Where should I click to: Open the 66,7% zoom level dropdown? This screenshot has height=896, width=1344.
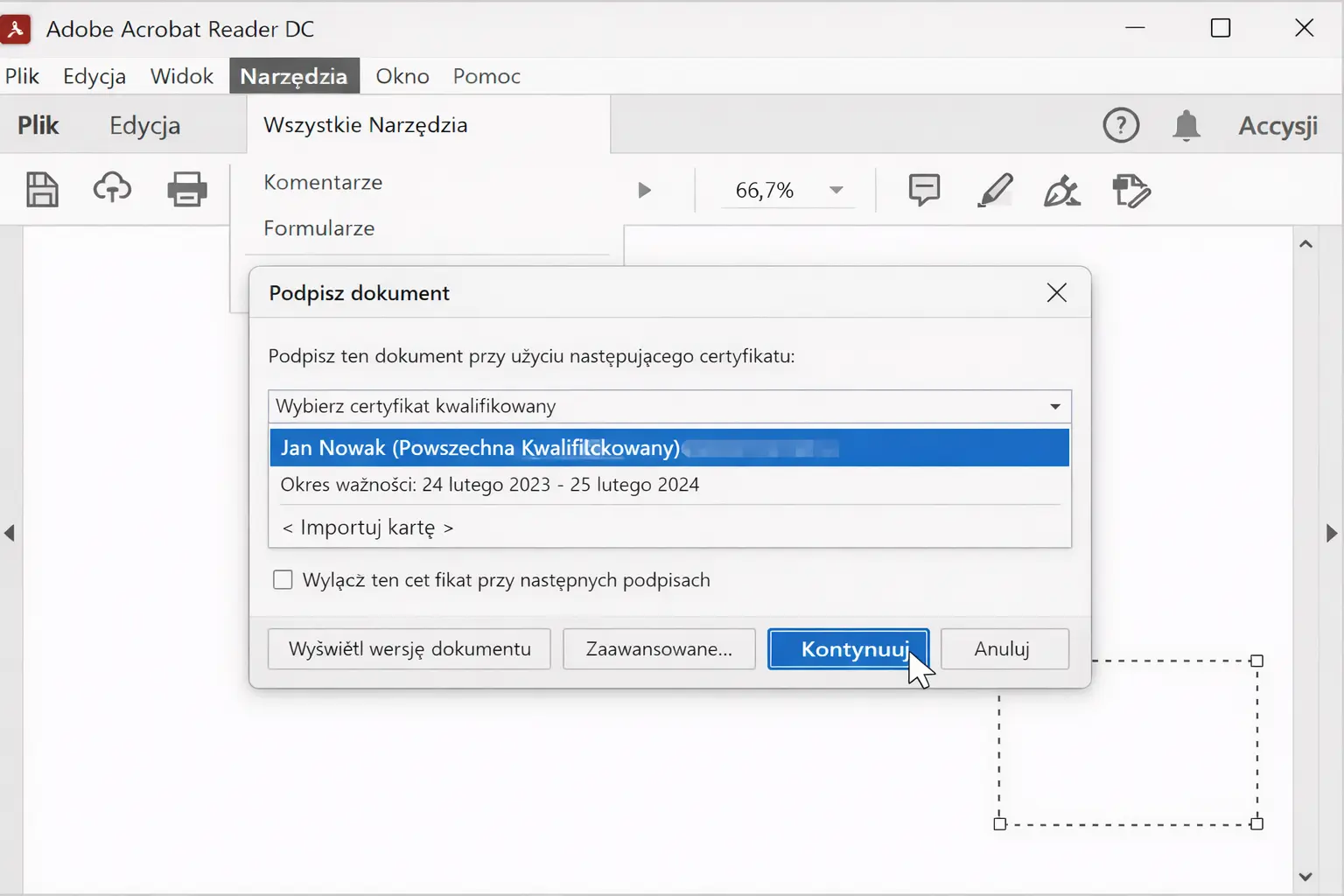[x=836, y=190]
